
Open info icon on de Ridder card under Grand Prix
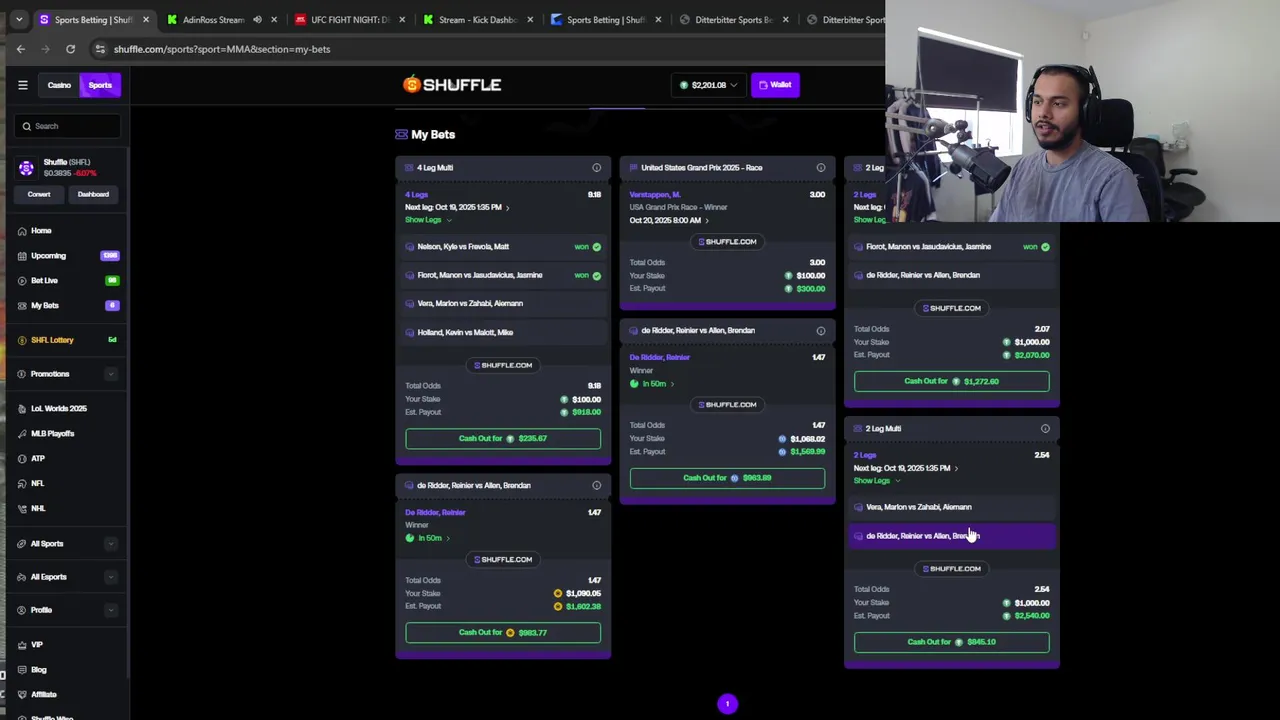(x=821, y=331)
